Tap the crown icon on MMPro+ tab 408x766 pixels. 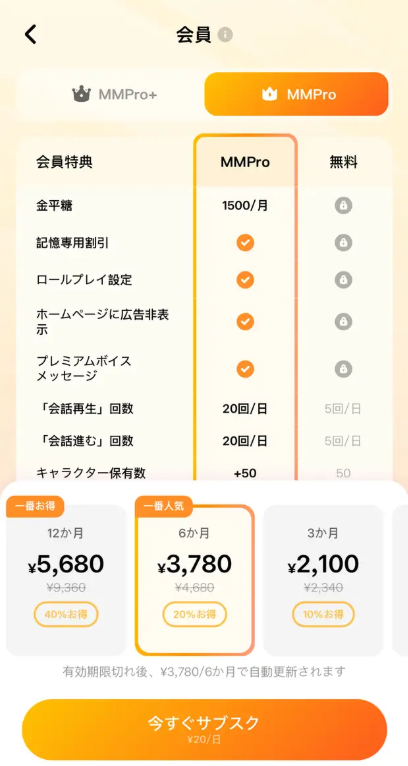pyautogui.click(x=80, y=94)
